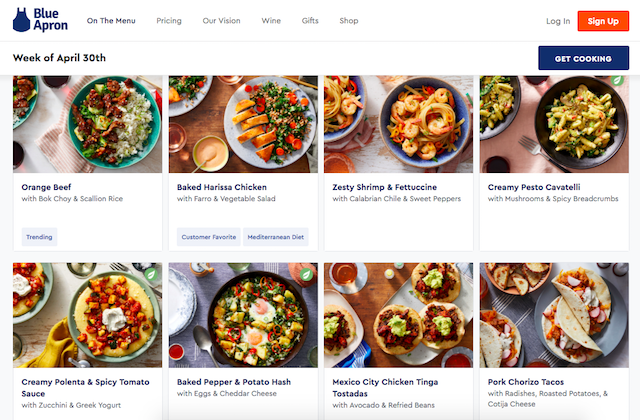The image size is (640, 420).
Task: Click the Log In link
Action: click(558, 21)
